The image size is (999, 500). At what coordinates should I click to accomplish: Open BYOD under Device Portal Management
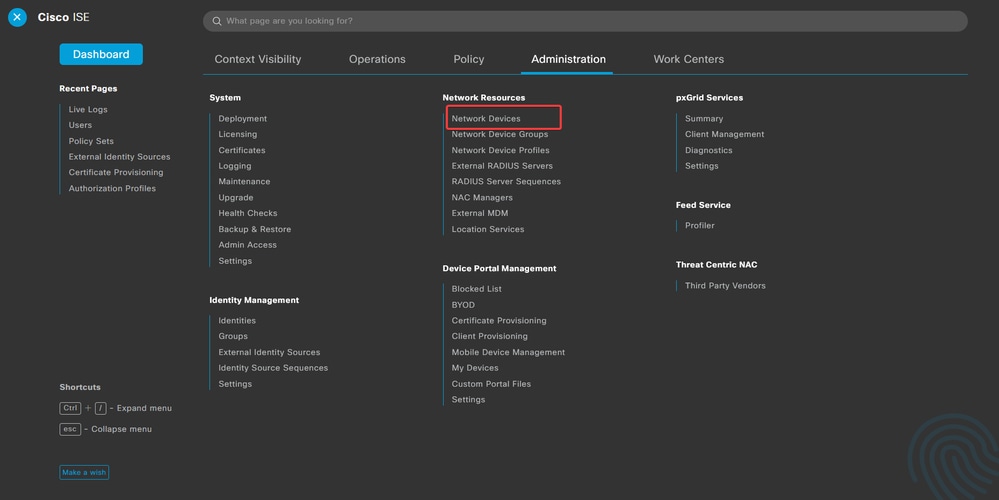click(463, 305)
